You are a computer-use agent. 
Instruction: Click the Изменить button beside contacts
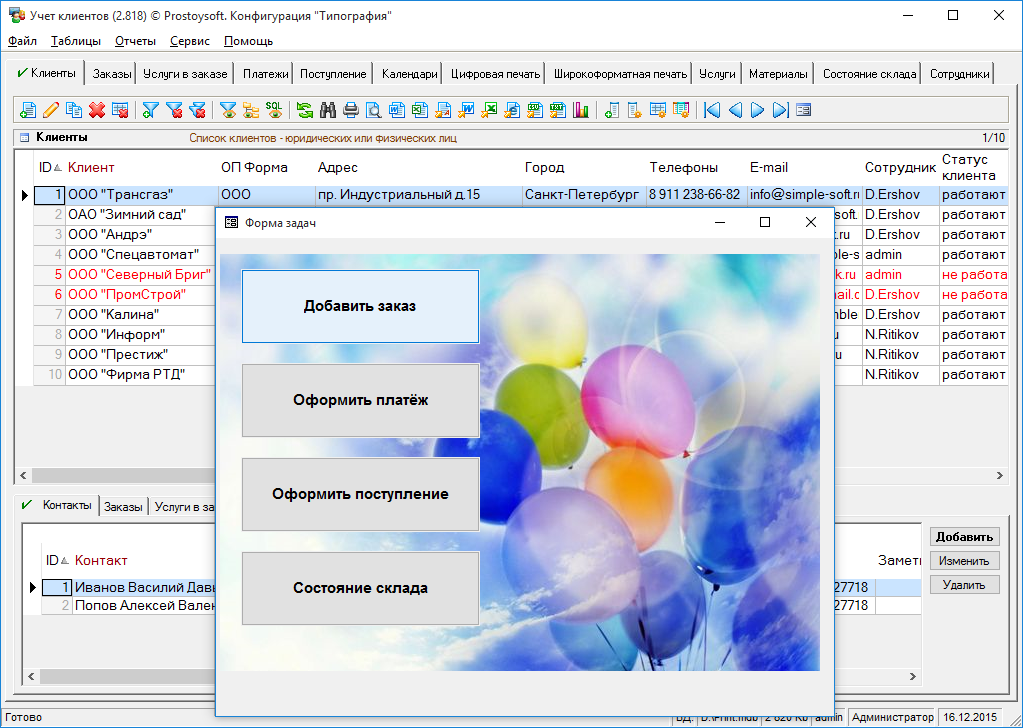click(964, 561)
